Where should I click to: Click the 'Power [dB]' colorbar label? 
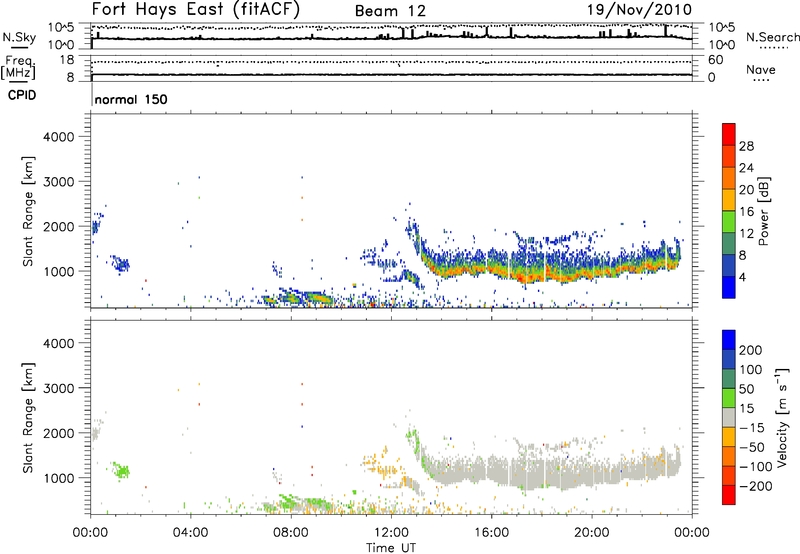[763, 211]
